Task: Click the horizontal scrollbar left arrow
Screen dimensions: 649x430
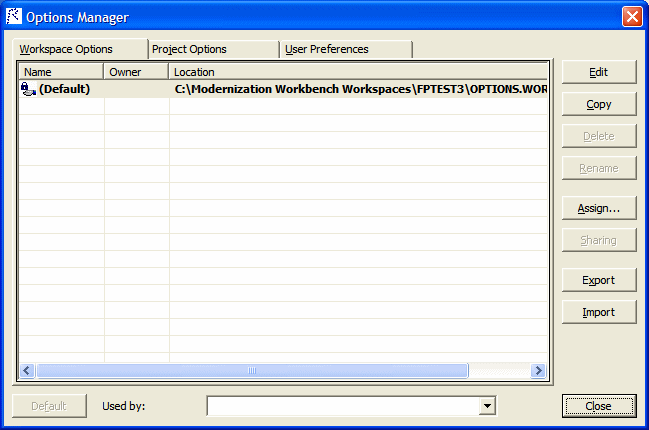Action: [x=27, y=370]
